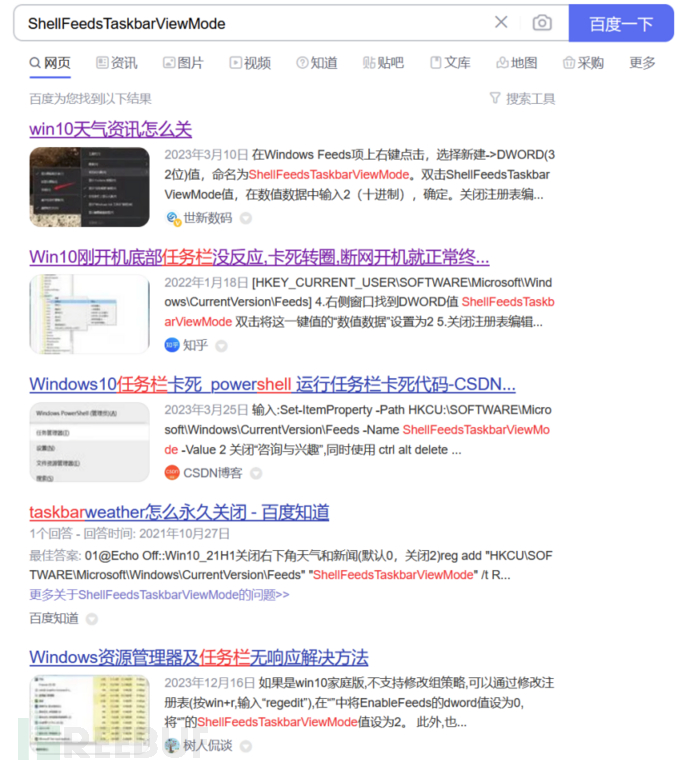Click the CSDN博客 source logo icon

[x=172, y=473]
